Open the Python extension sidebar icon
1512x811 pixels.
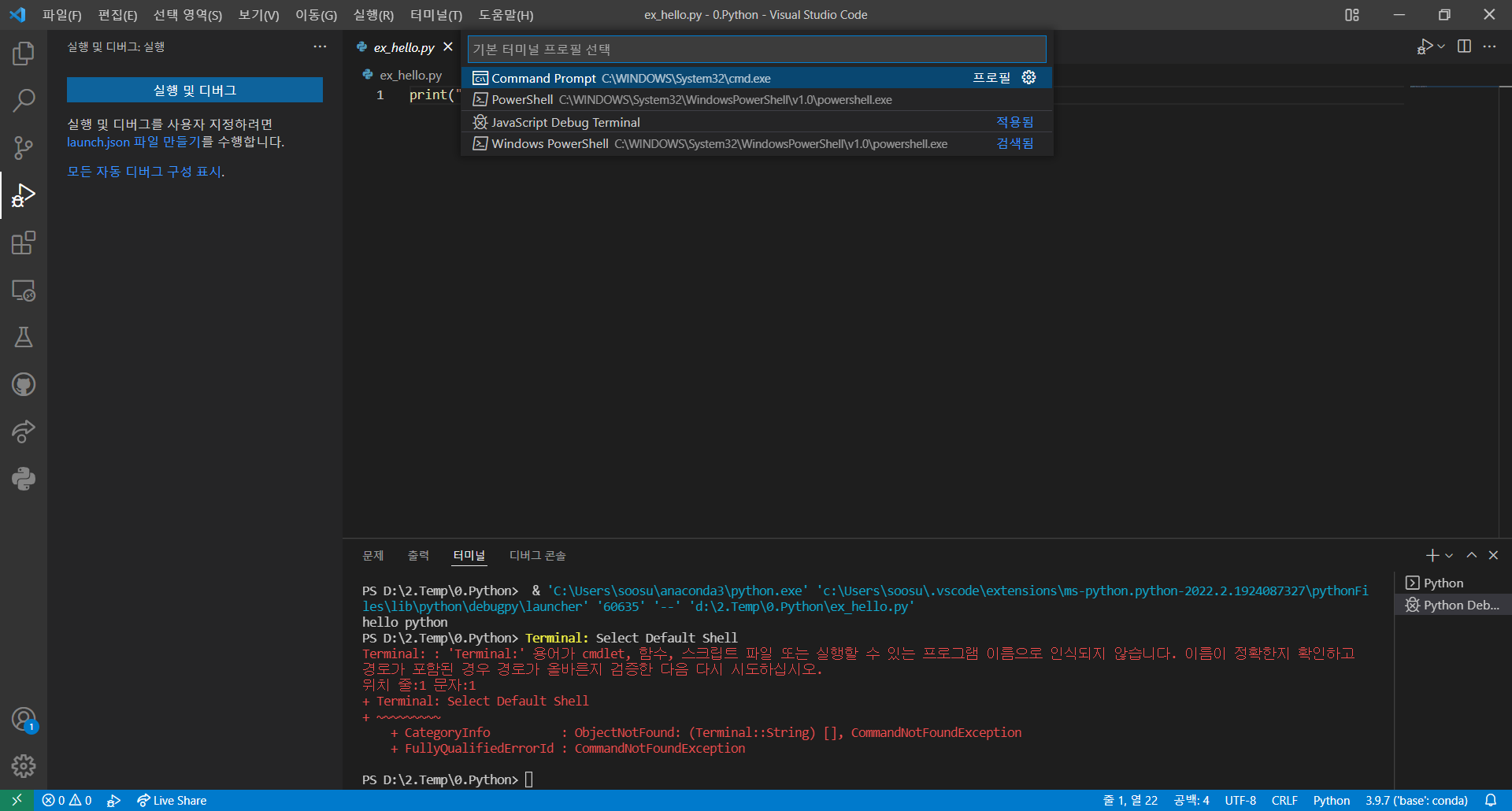point(24,479)
